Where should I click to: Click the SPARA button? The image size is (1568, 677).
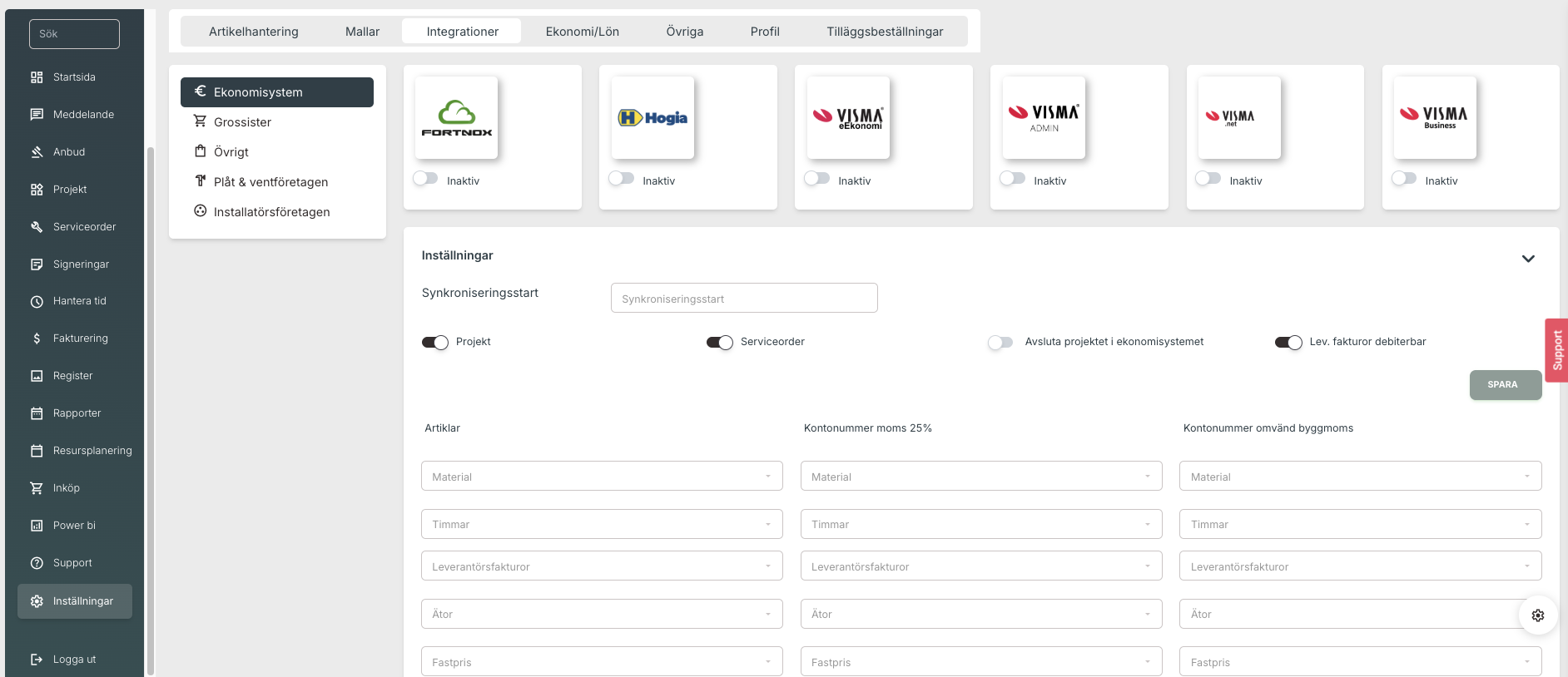1506,385
